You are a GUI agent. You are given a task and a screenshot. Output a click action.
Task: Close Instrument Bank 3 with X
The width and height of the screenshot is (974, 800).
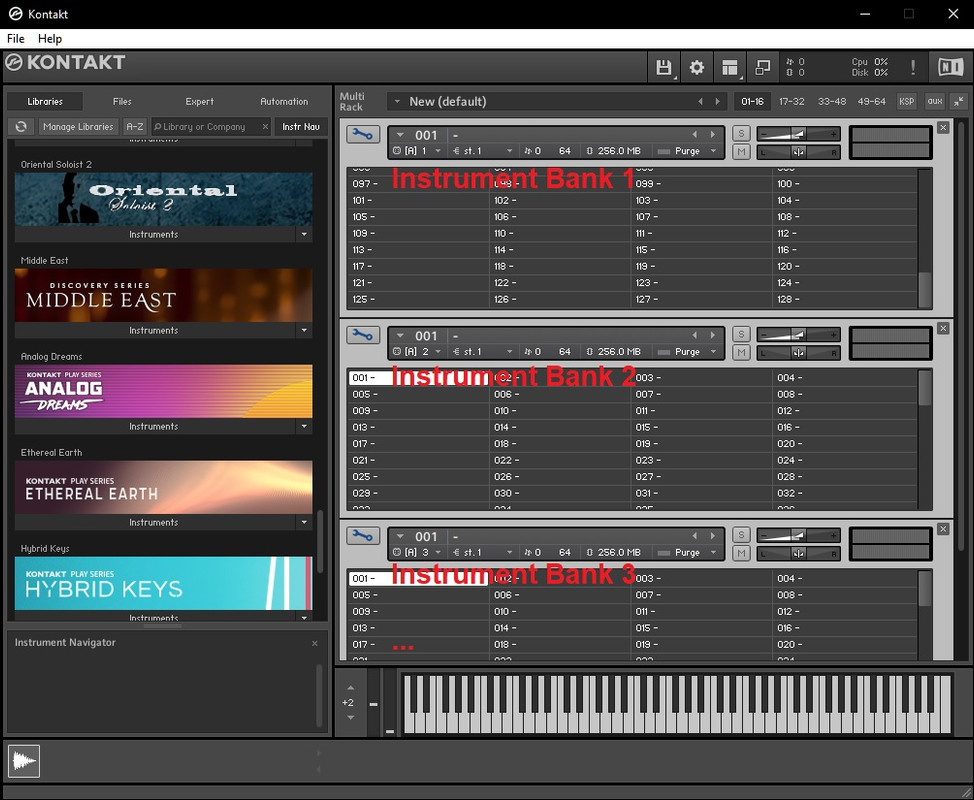(x=943, y=529)
